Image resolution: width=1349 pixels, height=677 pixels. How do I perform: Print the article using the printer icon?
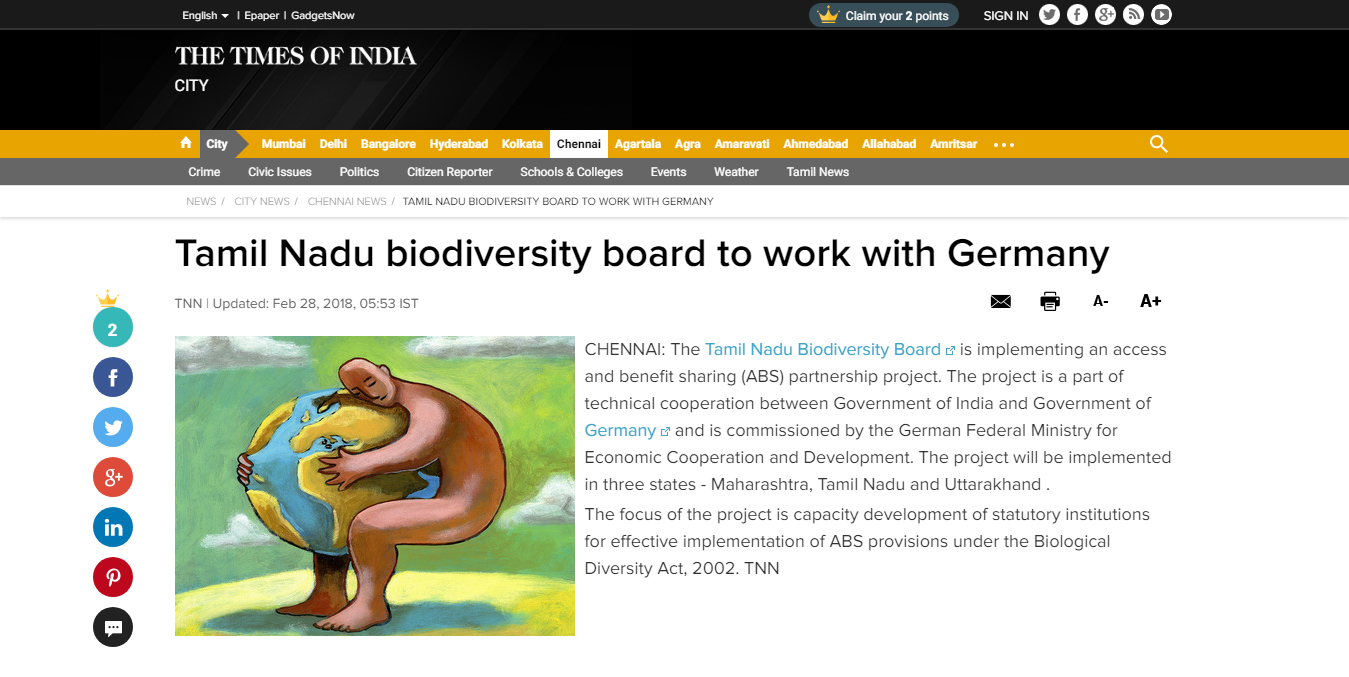coord(1050,301)
